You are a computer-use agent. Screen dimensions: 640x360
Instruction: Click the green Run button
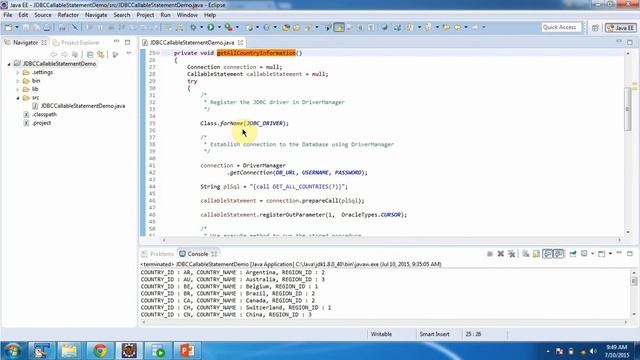click(211, 27)
